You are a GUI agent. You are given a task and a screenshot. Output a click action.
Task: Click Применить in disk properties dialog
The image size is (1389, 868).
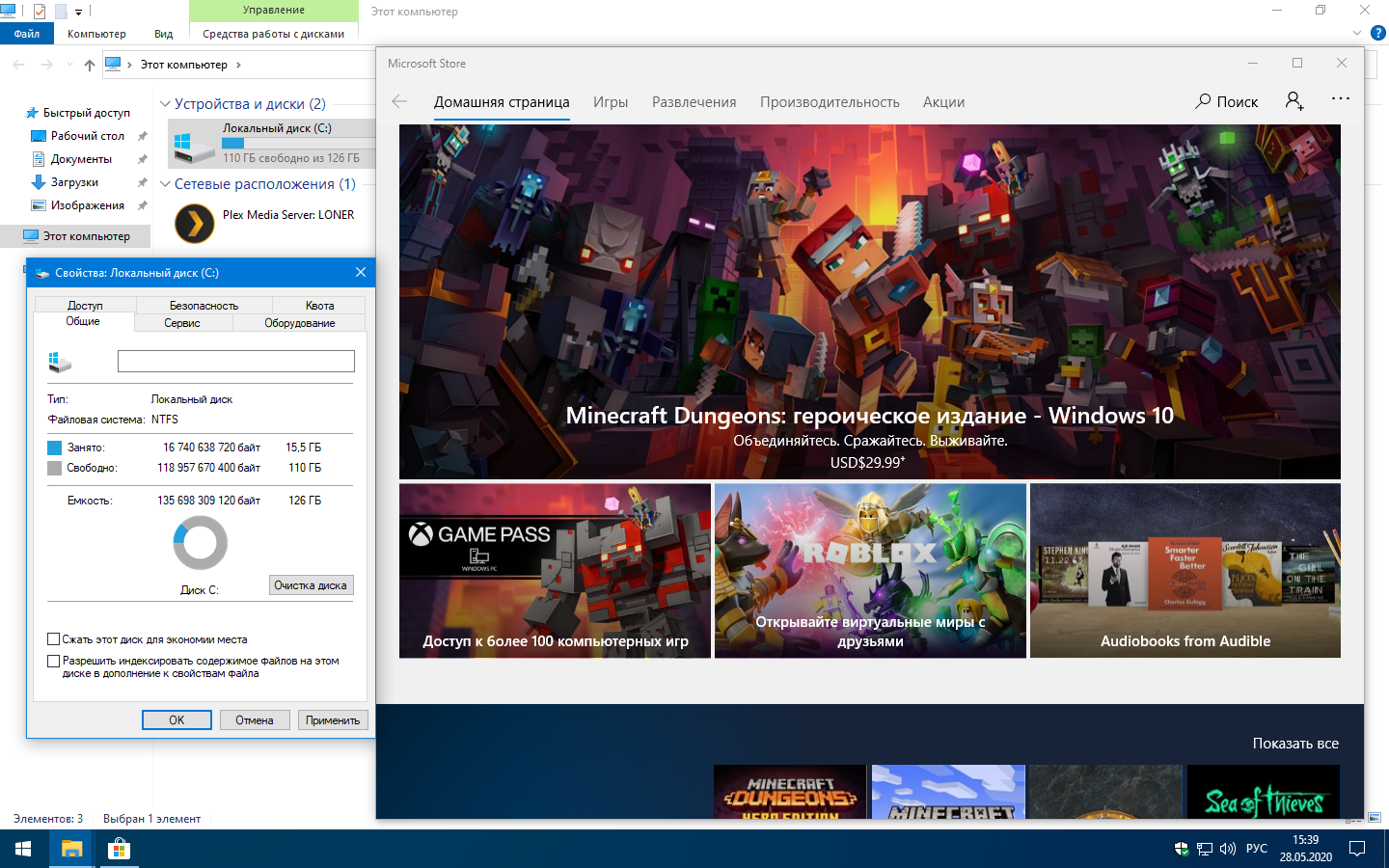pyautogui.click(x=333, y=720)
